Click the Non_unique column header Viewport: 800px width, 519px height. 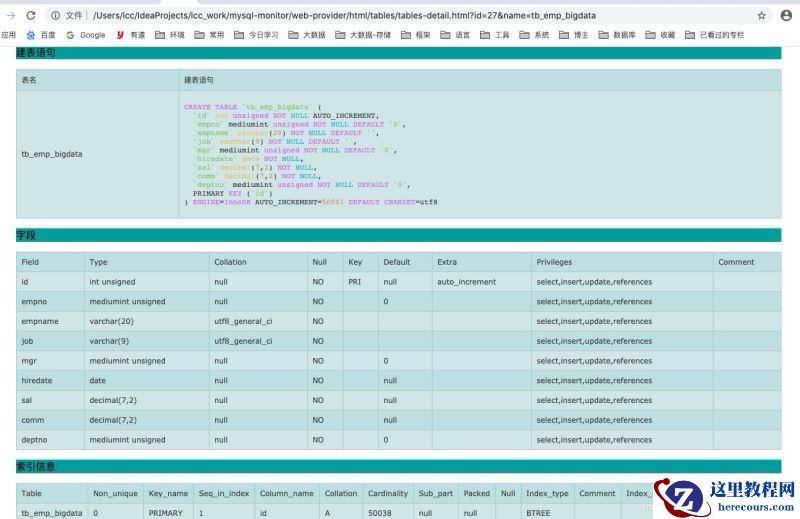click(x=115, y=493)
